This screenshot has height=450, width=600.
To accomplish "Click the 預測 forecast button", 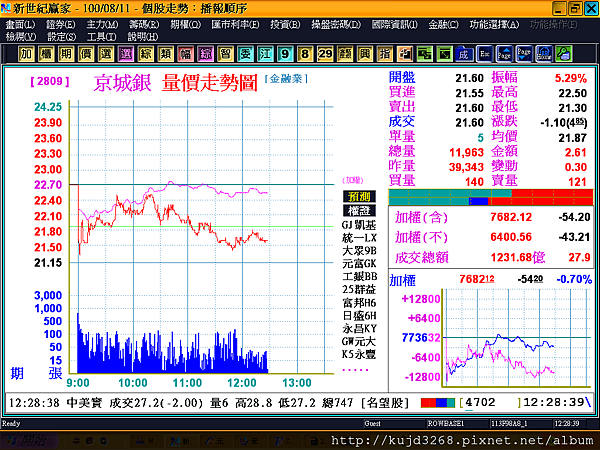I will (359, 197).
